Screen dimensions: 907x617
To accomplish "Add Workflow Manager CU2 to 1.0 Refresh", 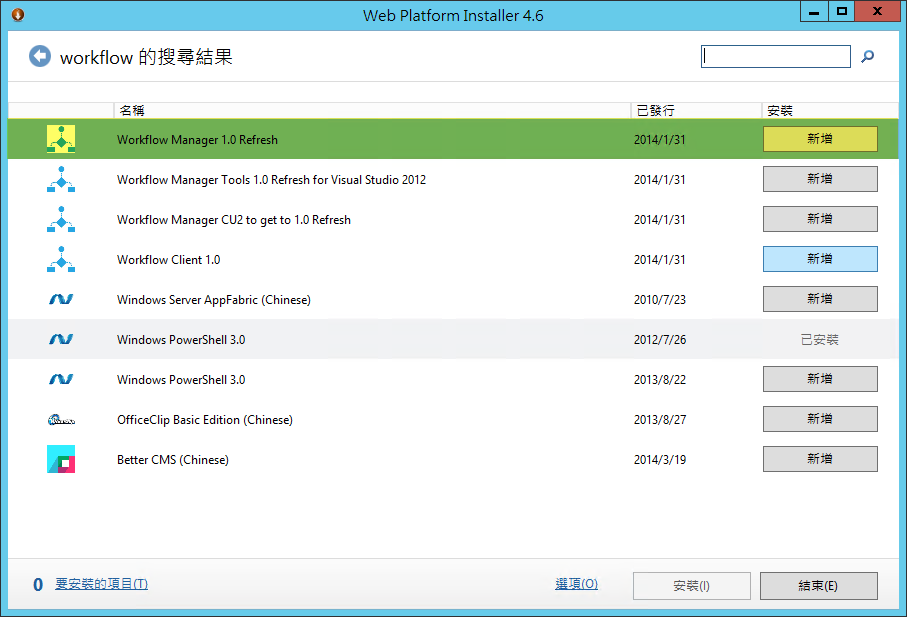I will 820,219.
